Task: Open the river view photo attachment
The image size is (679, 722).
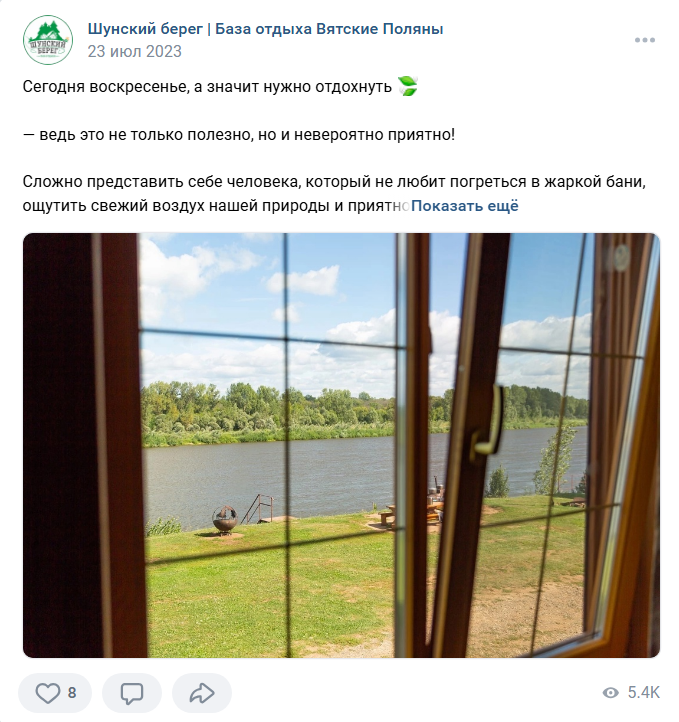Action: click(341, 445)
